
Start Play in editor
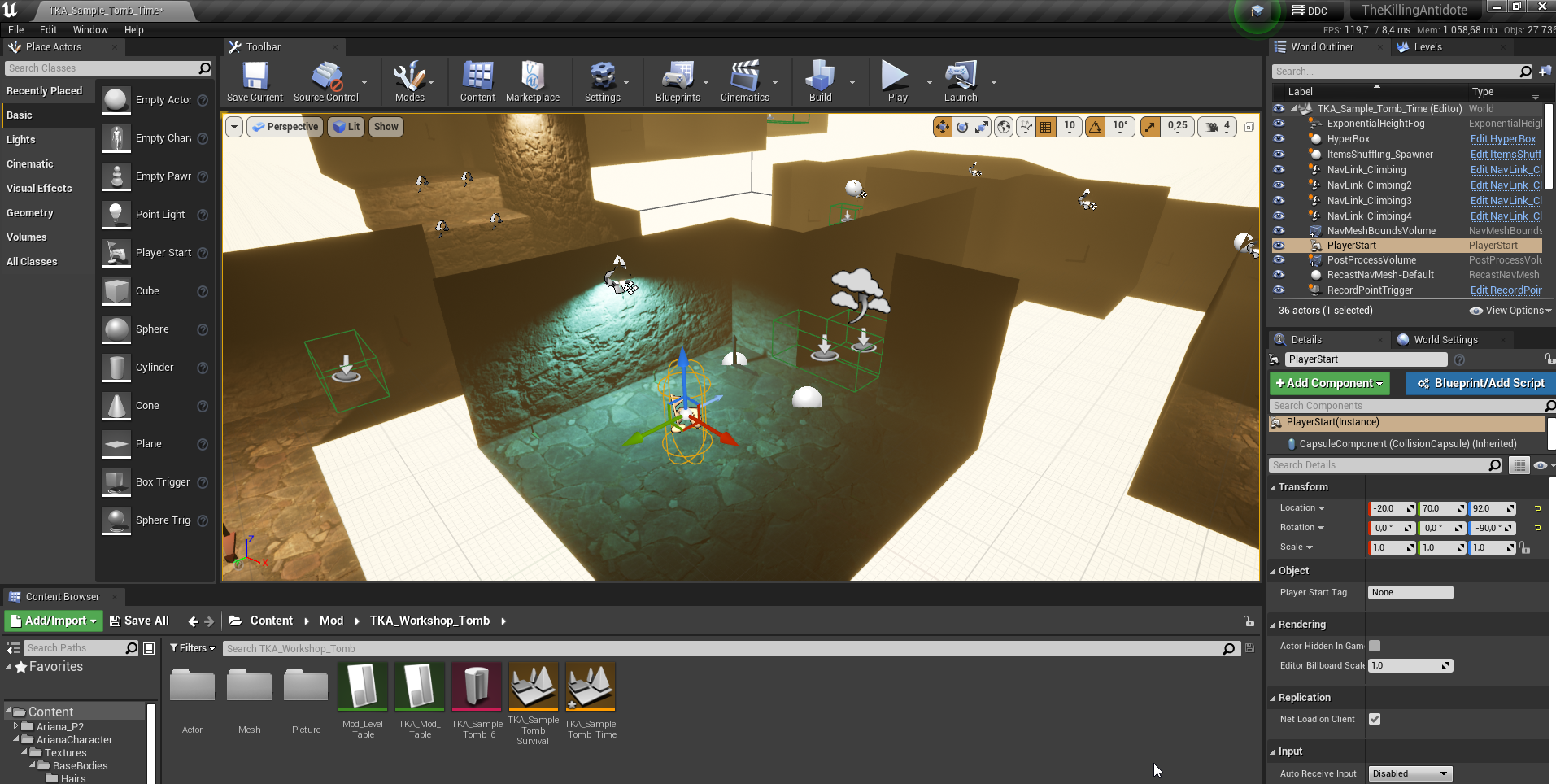click(897, 81)
